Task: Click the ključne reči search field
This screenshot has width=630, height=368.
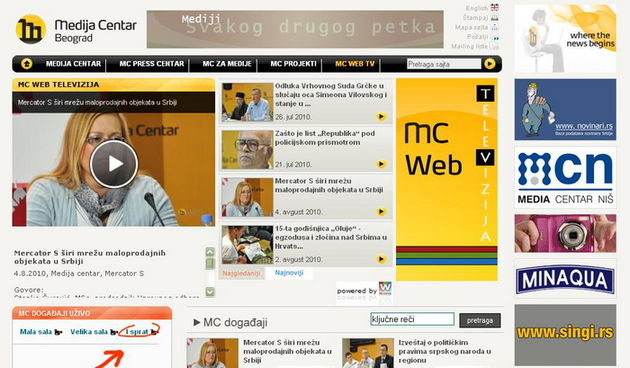Action: 412,319
